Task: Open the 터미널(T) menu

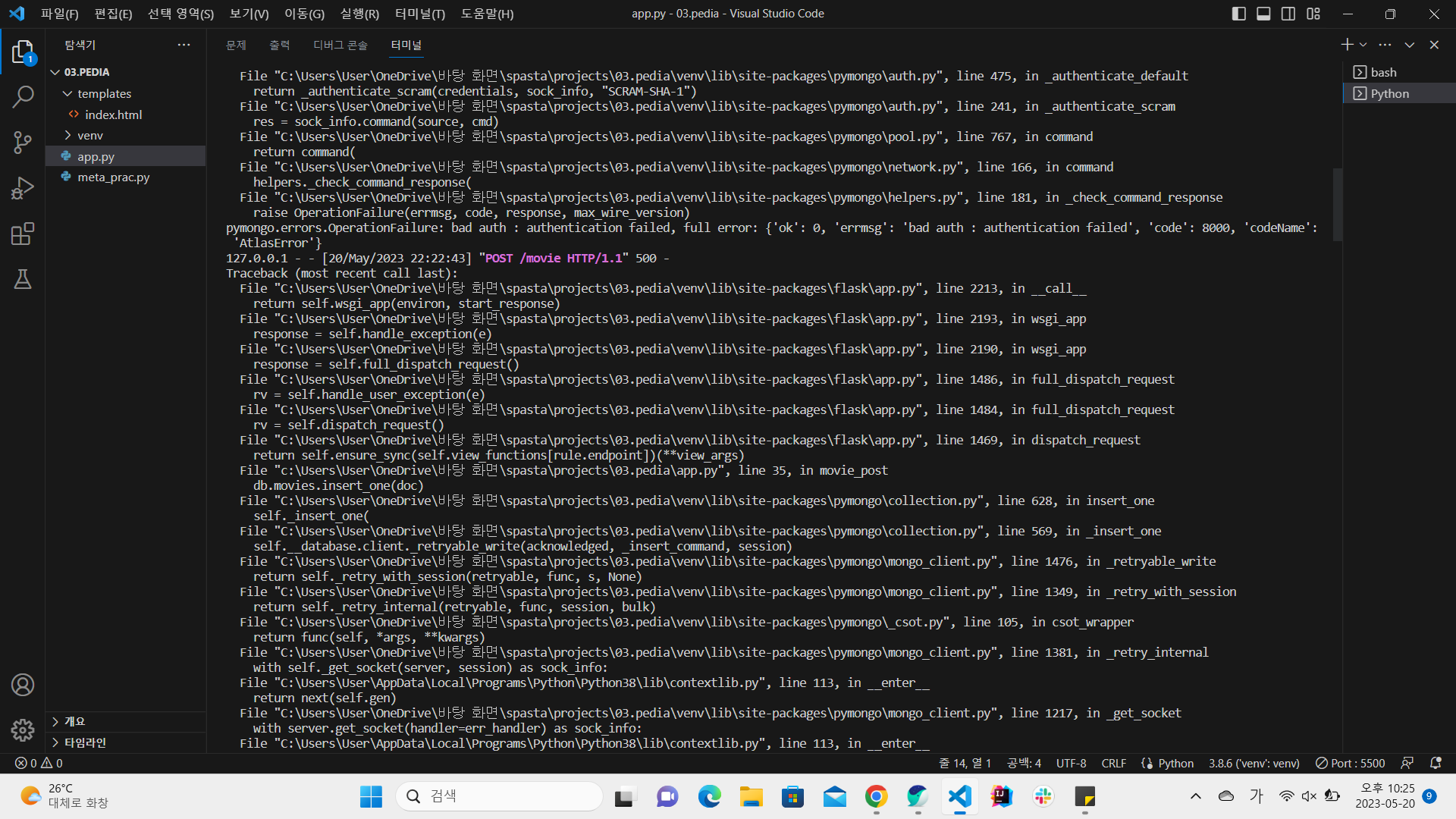Action: tap(420, 14)
